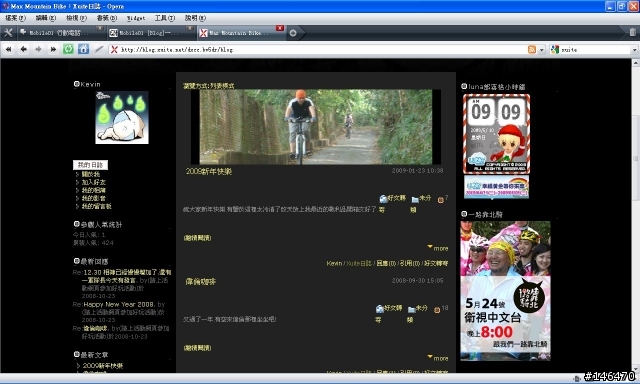Click 回應(0) under 2009新年快樂 post
Viewport: 640px width, 384px height.
point(386,264)
